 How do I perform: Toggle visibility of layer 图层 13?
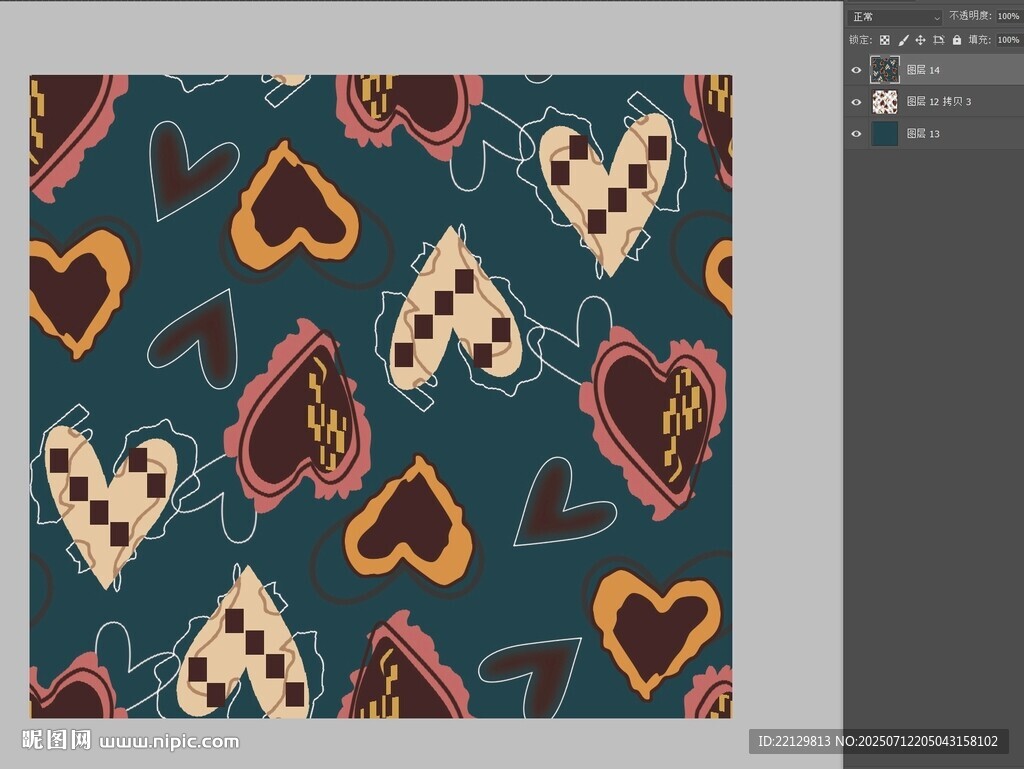(856, 134)
